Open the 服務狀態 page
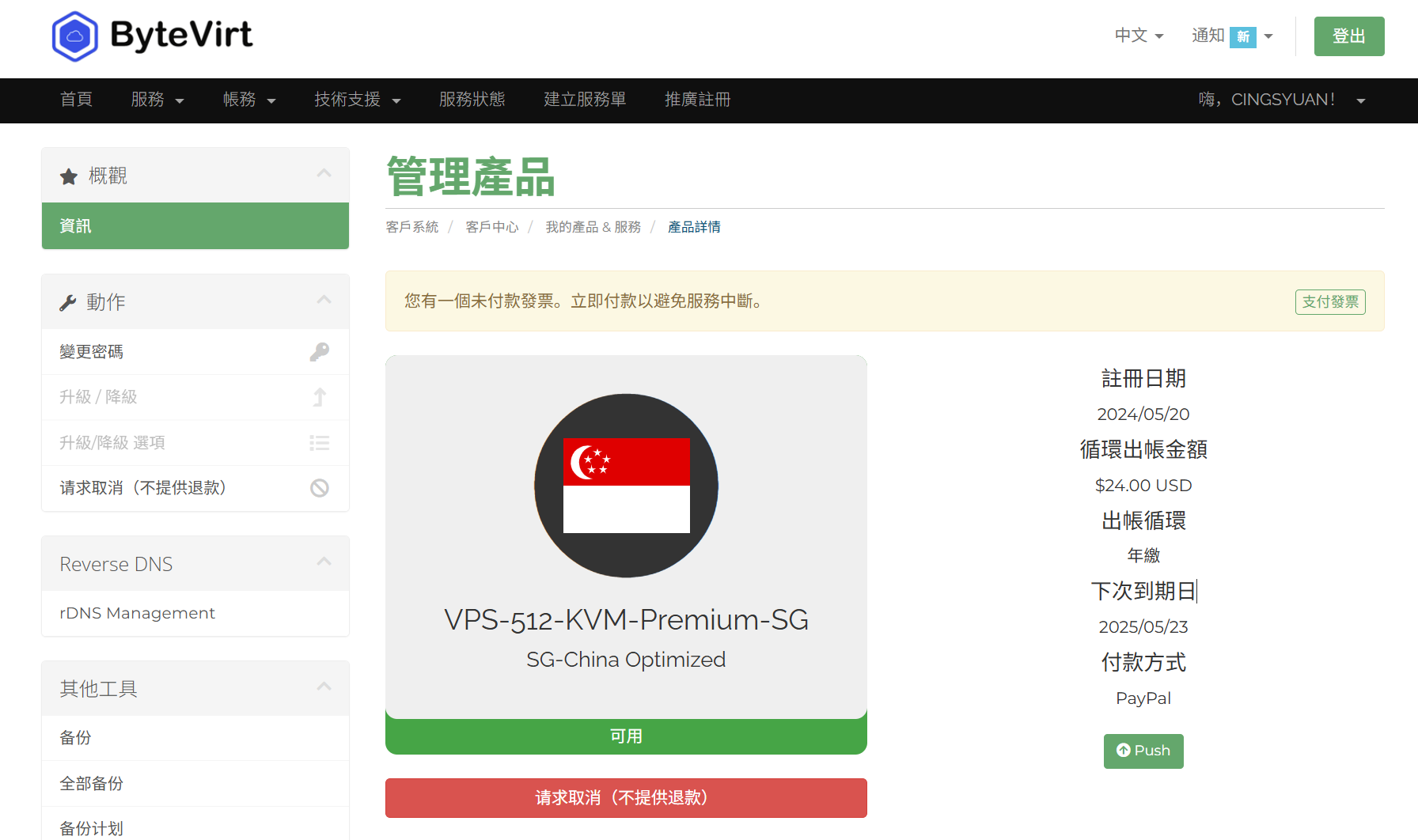 coord(472,100)
